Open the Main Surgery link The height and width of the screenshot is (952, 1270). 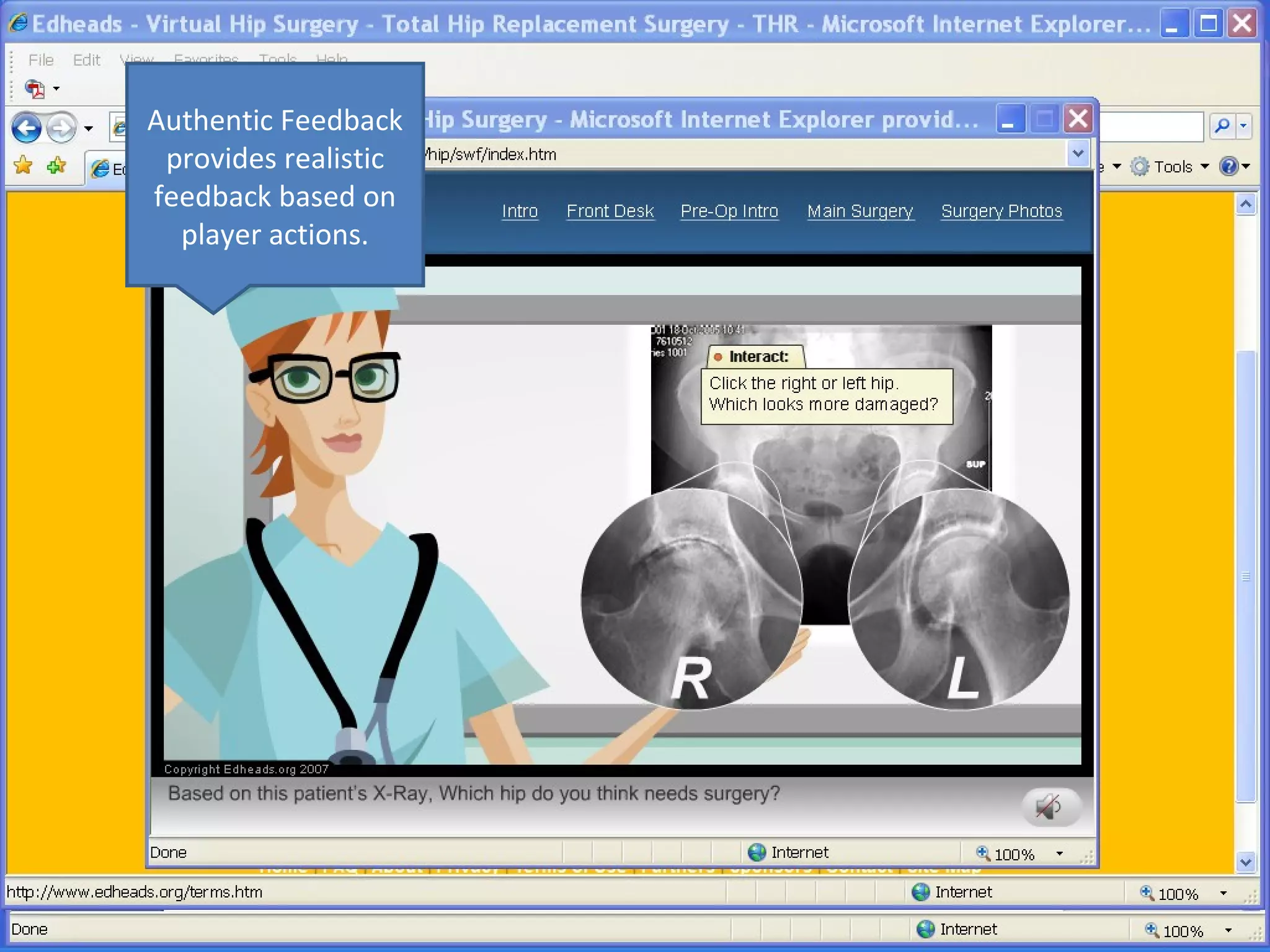tap(860, 211)
